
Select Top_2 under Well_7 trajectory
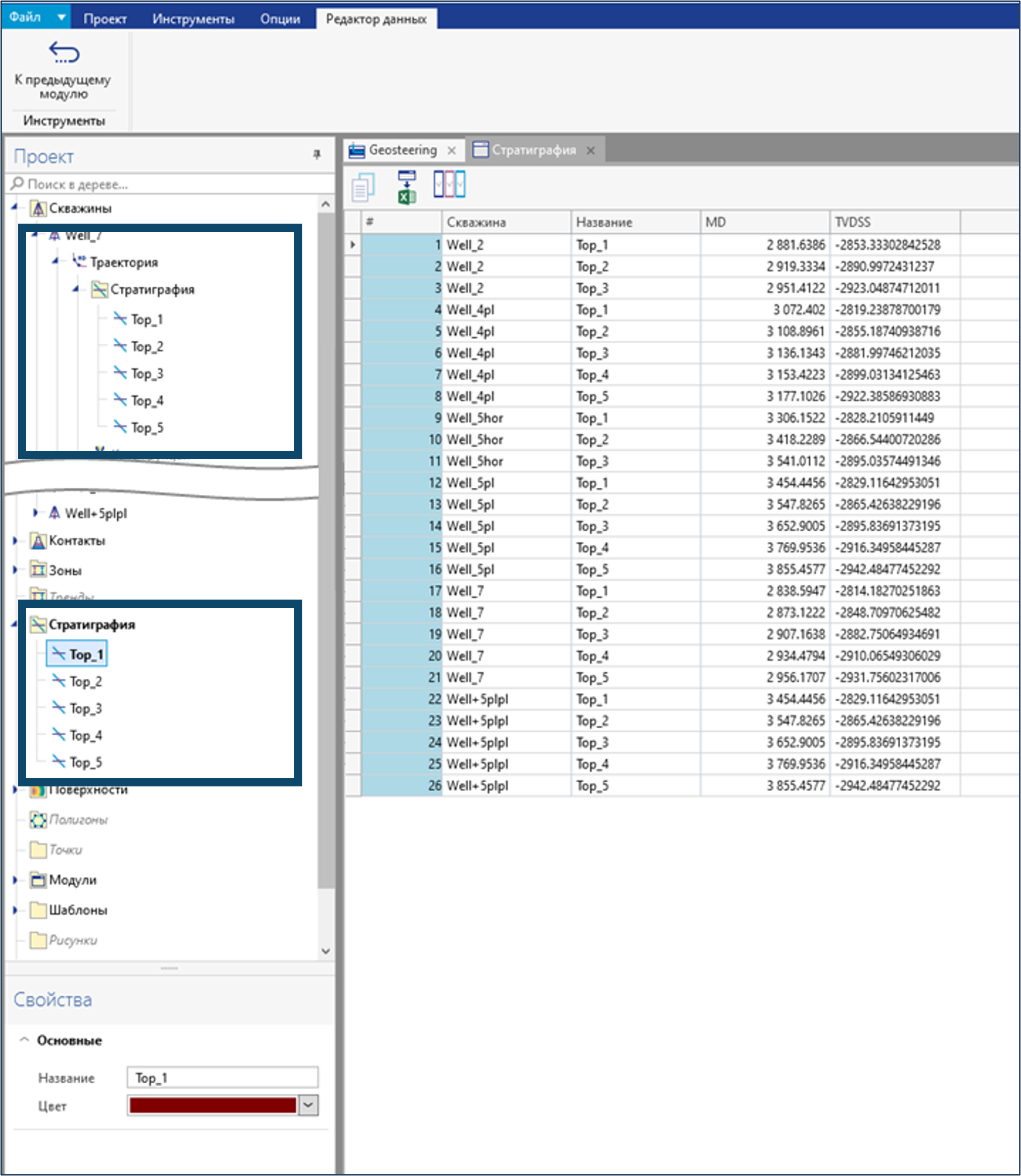147,346
